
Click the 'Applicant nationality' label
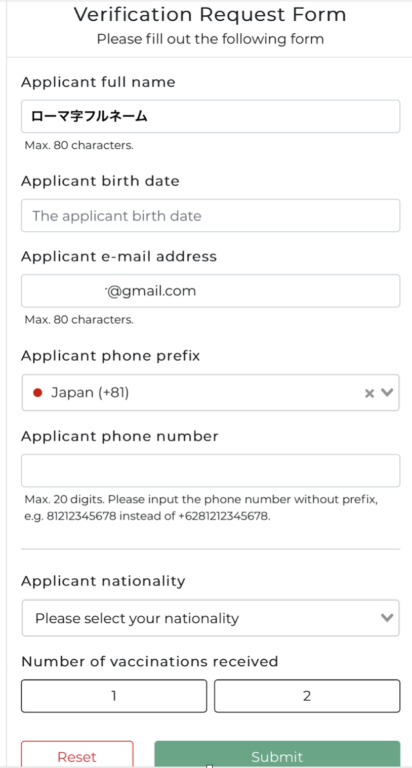click(103, 581)
